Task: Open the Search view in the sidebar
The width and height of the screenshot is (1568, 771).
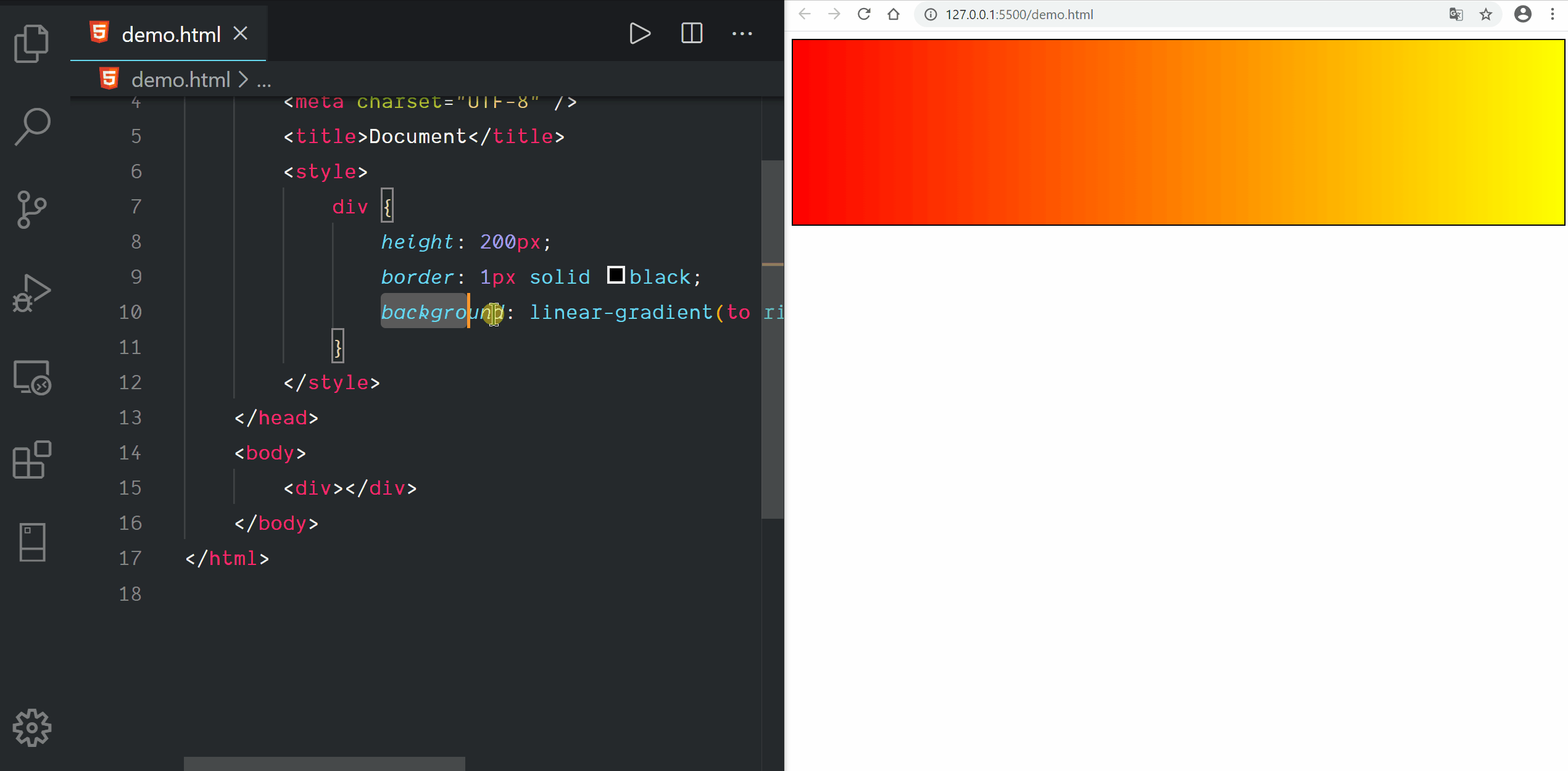Action: click(31, 126)
